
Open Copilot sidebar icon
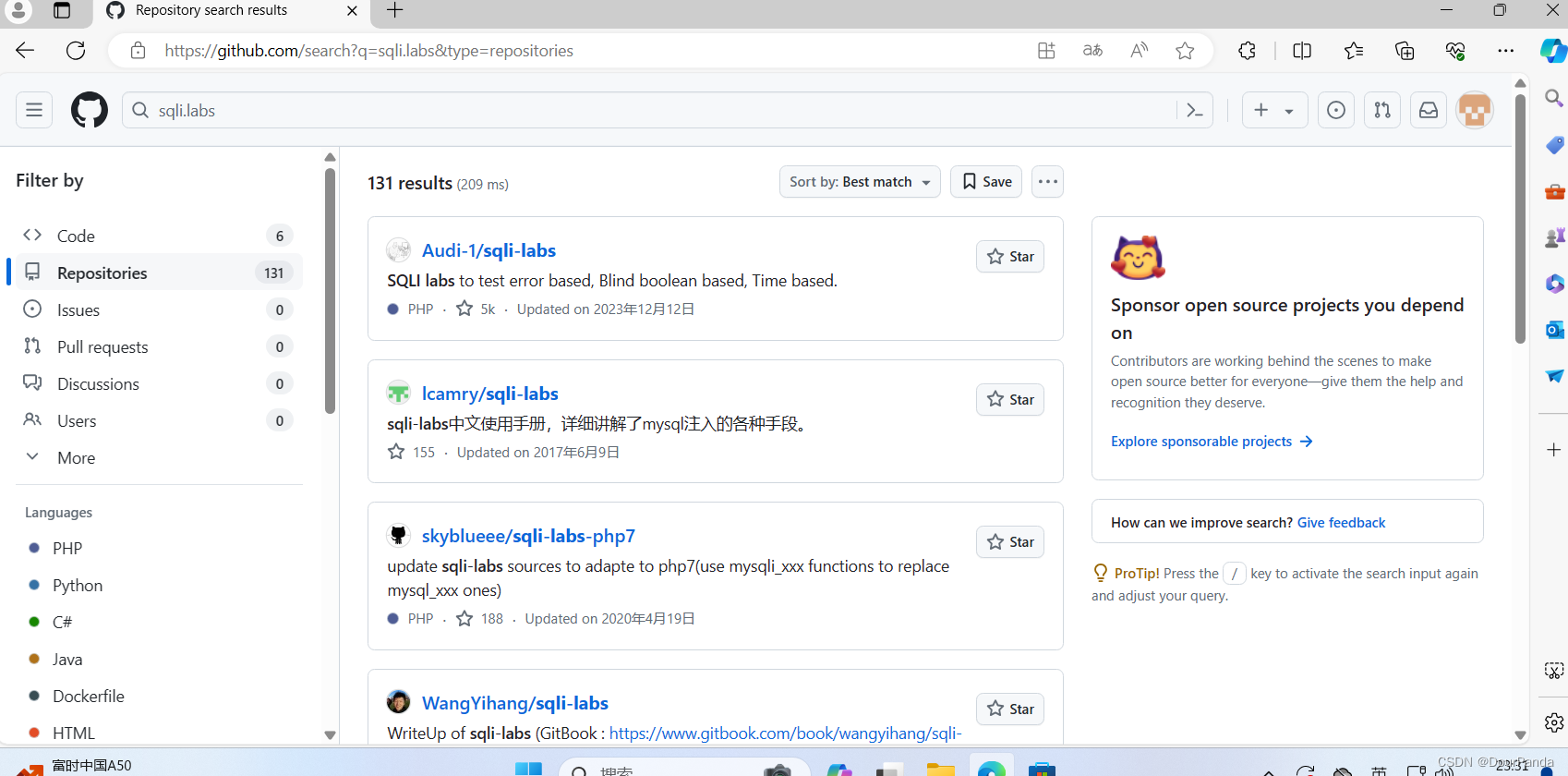(x=1553, y=51)
